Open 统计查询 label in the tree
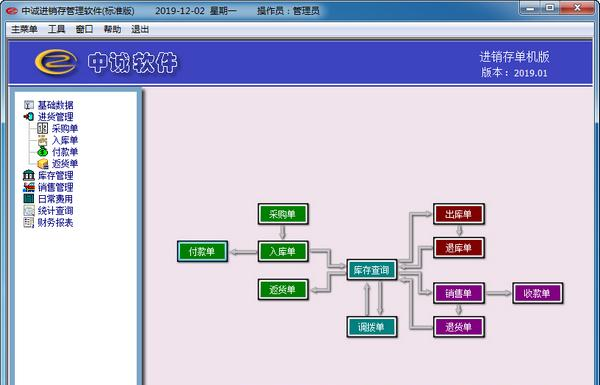 [55, 211]
